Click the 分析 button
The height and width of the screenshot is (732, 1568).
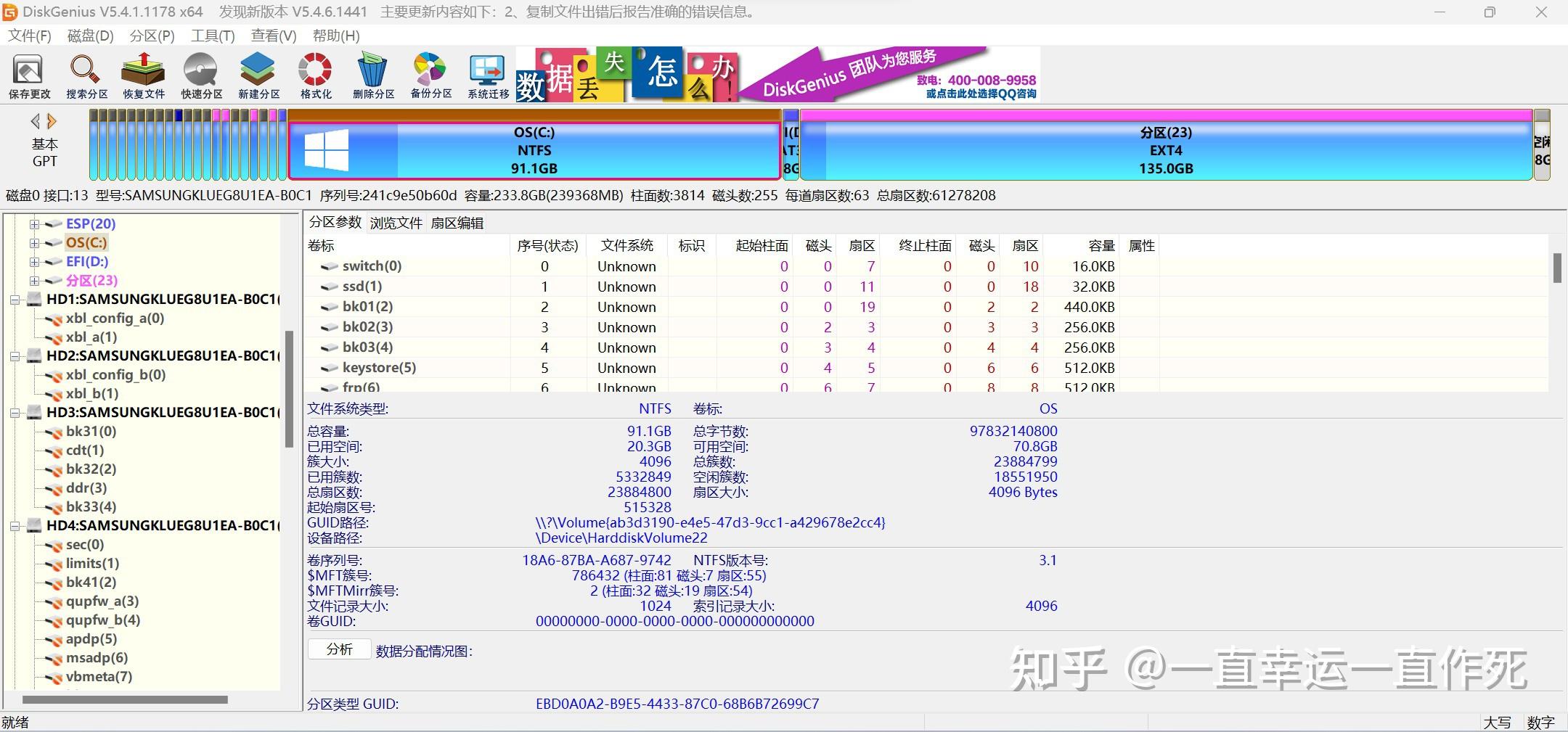click(x=340, y=649)
